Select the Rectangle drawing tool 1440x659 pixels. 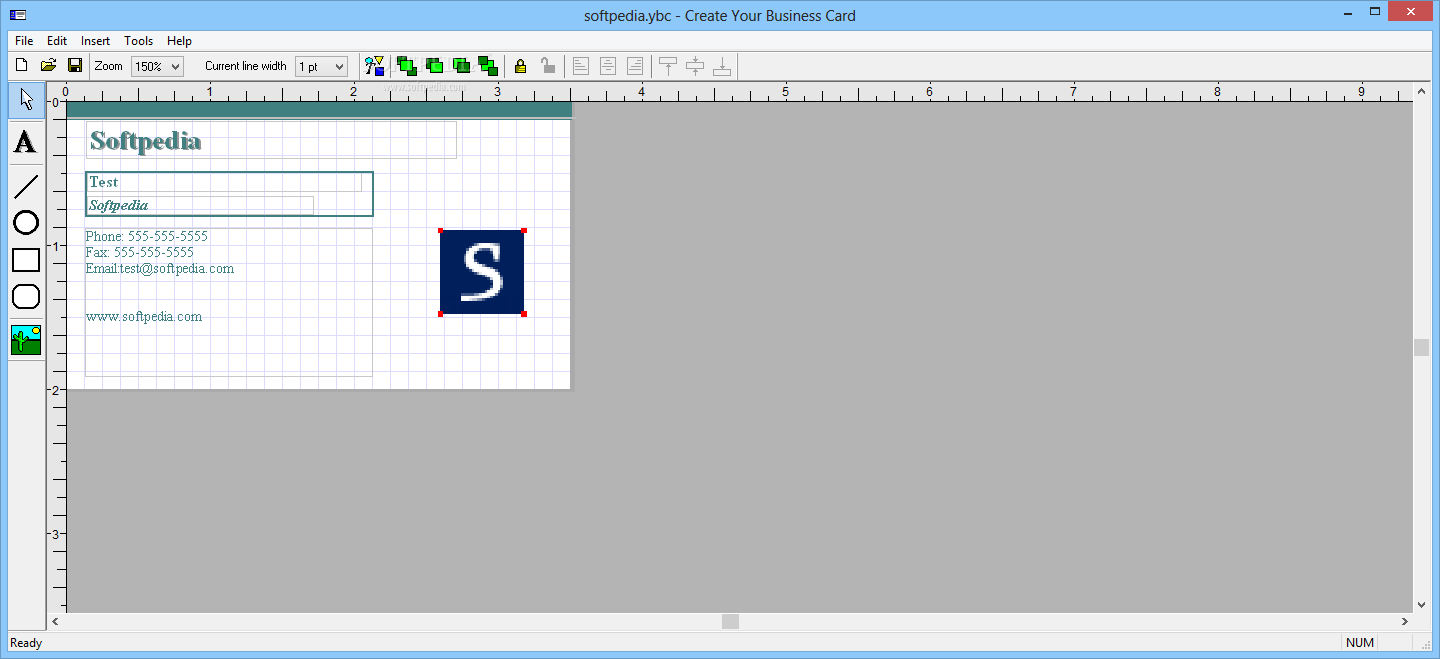click(x=26, y=260)
